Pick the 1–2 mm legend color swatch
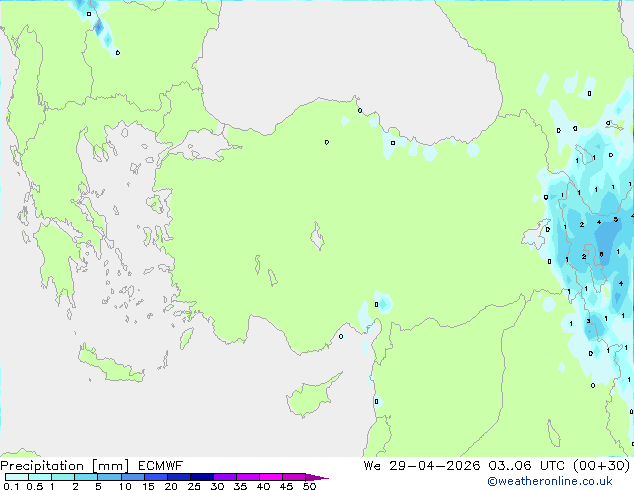The width and height of the screenshot is (634, 490). 63,477
